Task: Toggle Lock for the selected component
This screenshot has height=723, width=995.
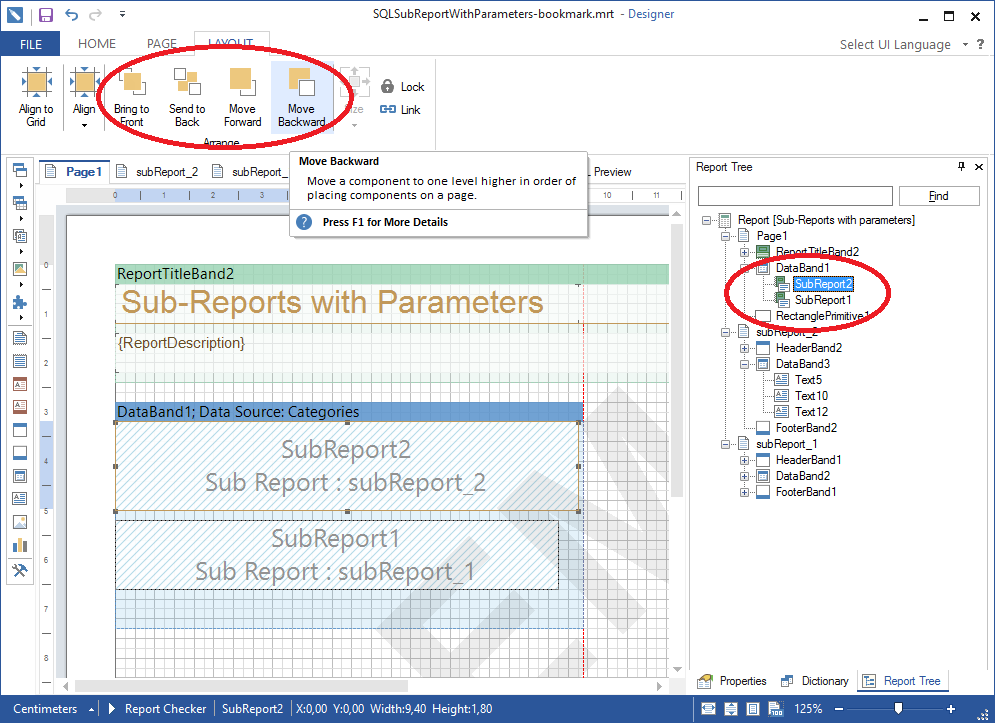Action: [402, 86]
